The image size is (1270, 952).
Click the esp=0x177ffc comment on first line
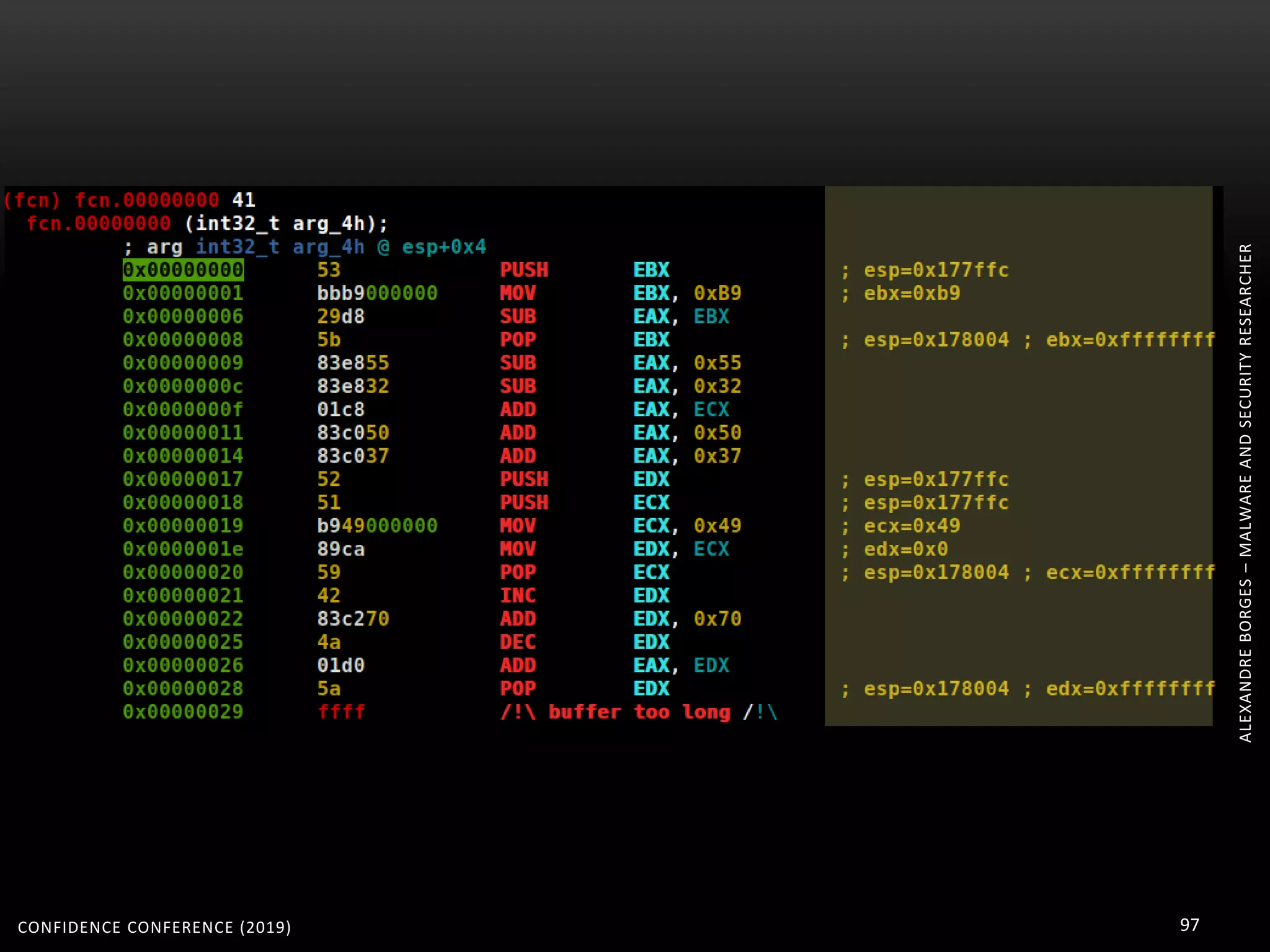(x=935, y=270)
